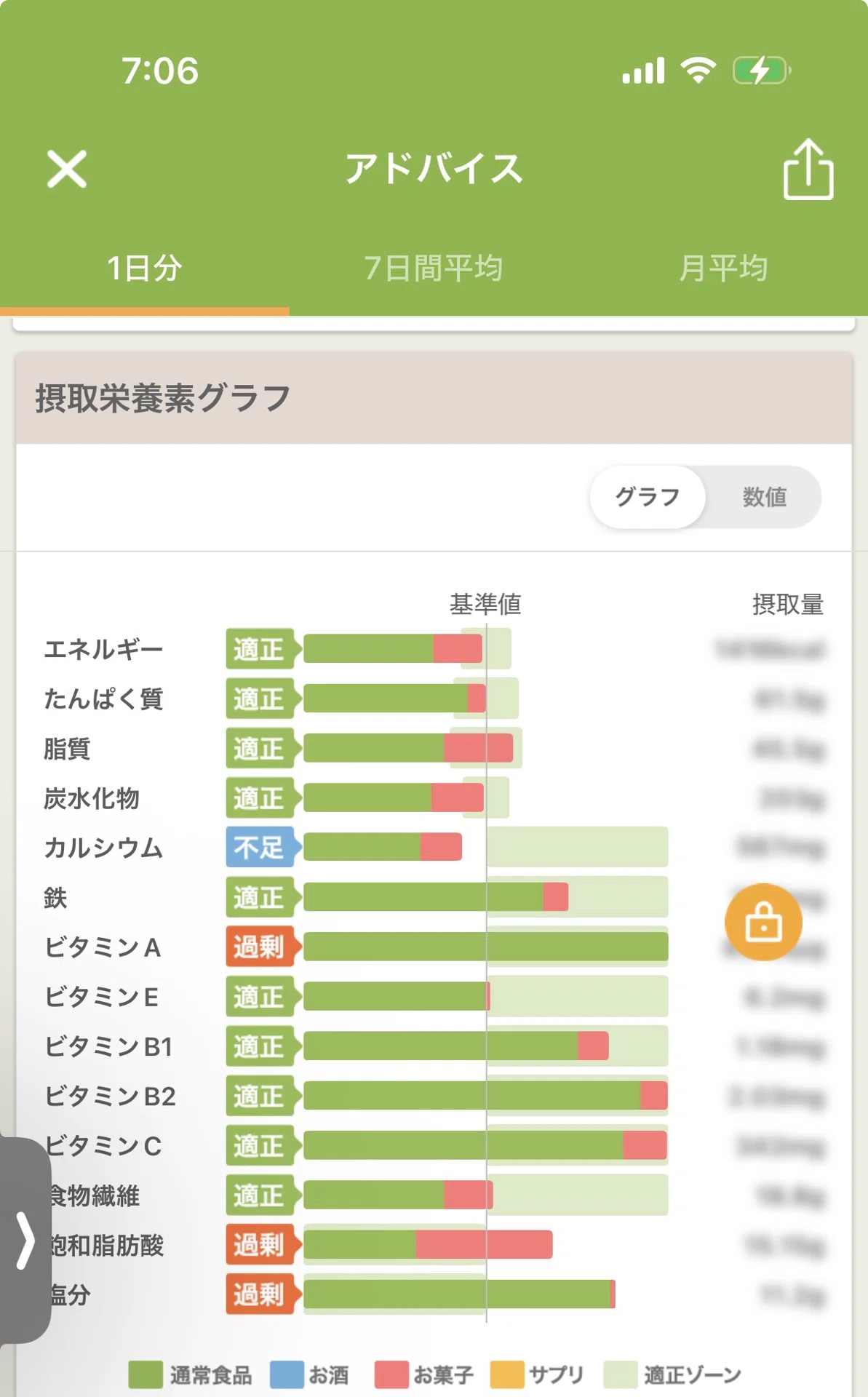Click the ビタミンB2 bar in graph
The width and height of the screenshot is (868, 1397).
pos(485,1096)
